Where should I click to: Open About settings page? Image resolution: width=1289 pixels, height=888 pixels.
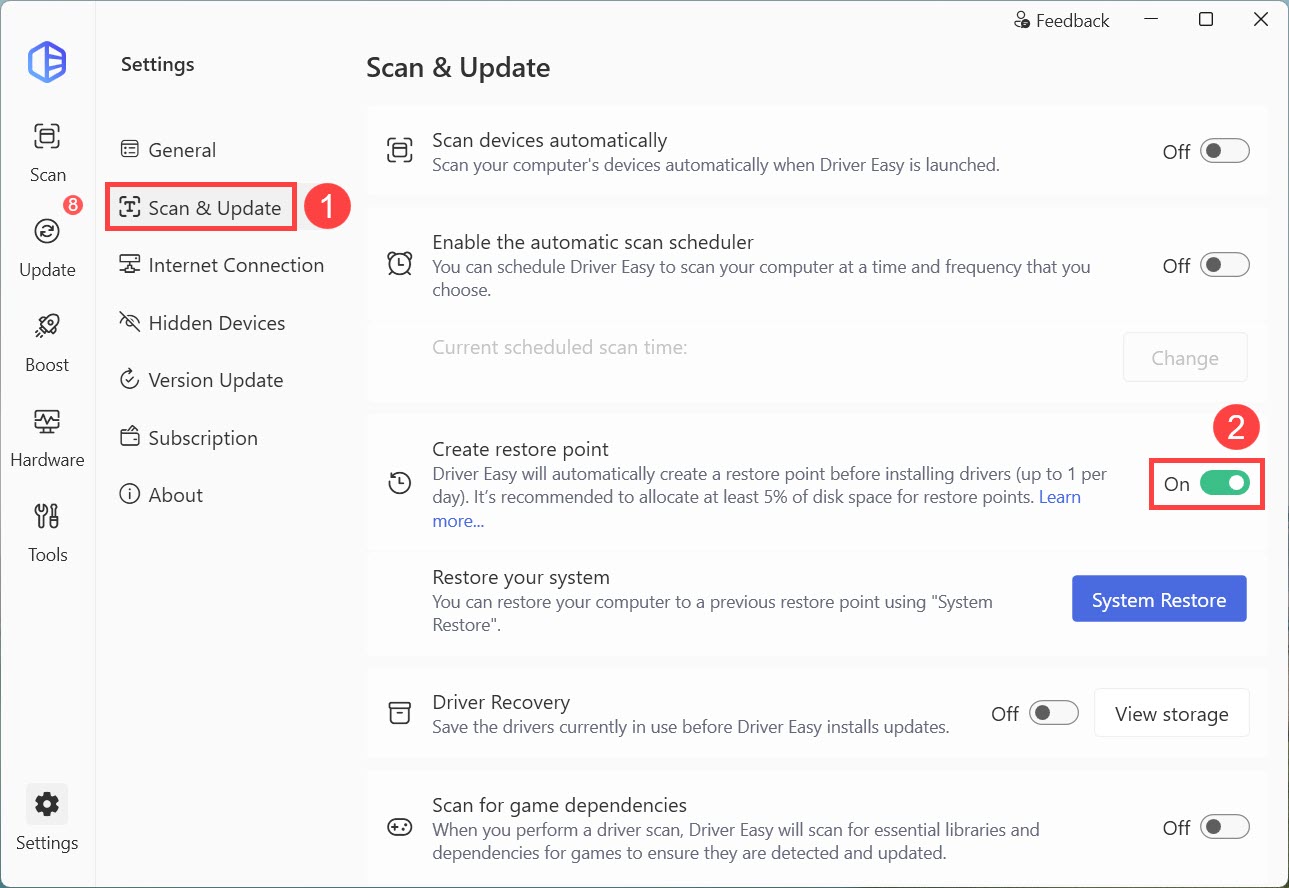click(x=161, y=495)
